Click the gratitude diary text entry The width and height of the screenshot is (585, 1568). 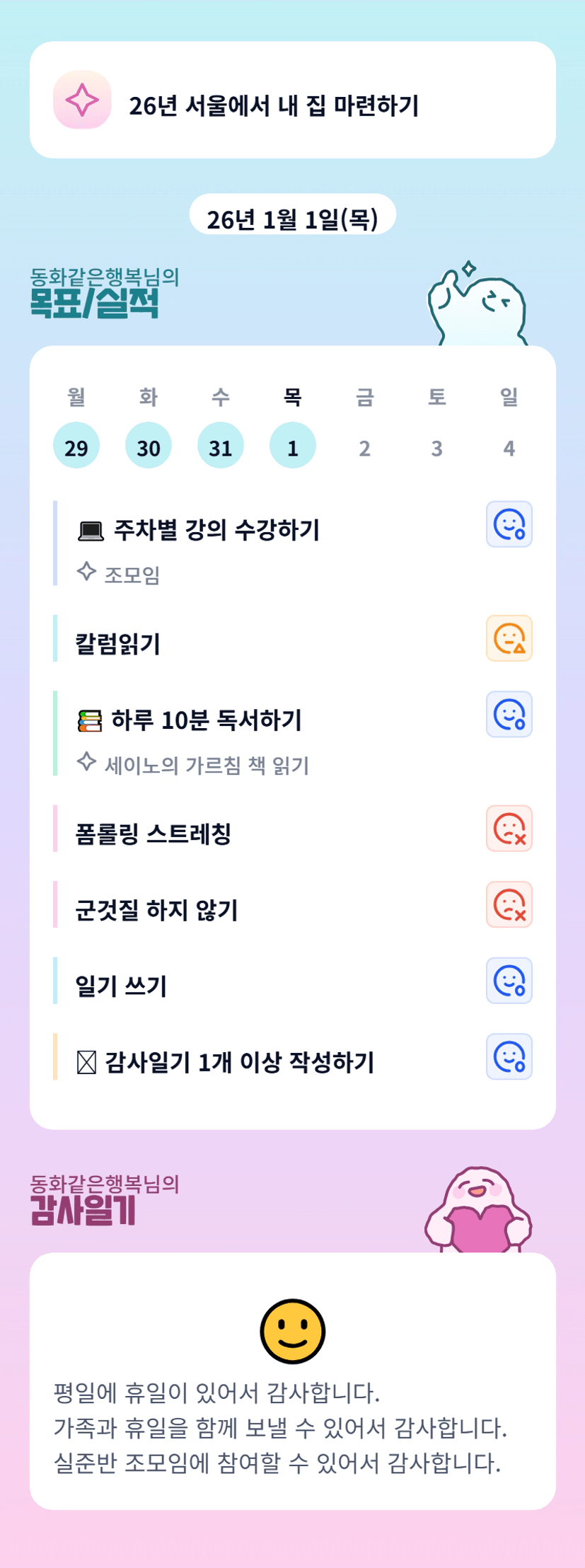click(280, 1428)
